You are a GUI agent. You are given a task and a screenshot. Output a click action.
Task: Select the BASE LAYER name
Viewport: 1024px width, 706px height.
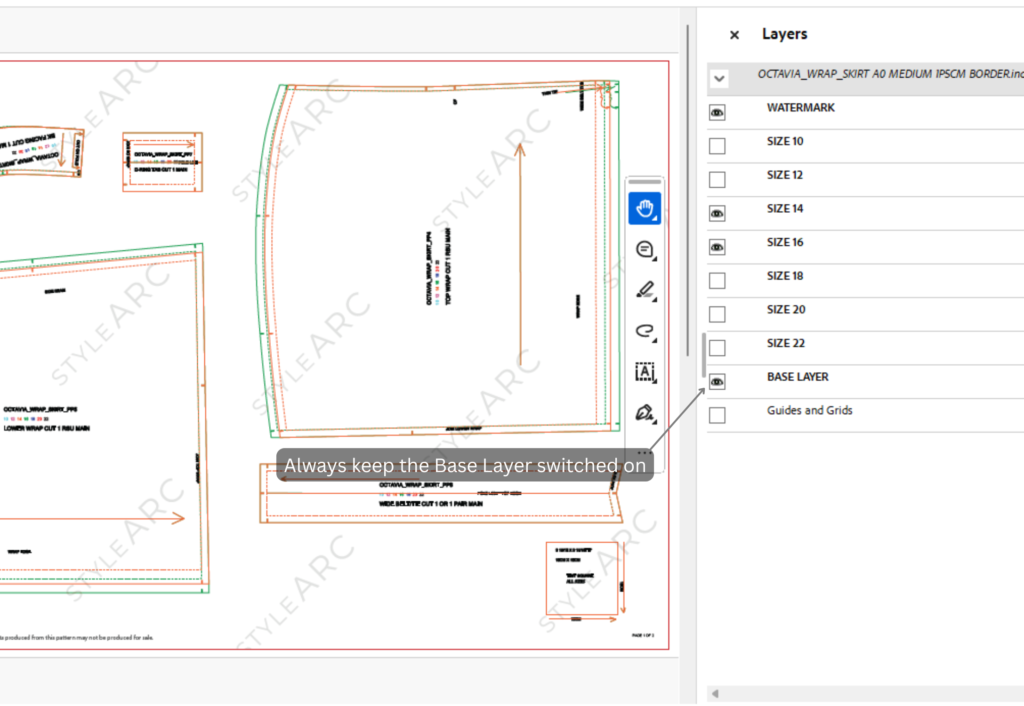coord(797,377)
